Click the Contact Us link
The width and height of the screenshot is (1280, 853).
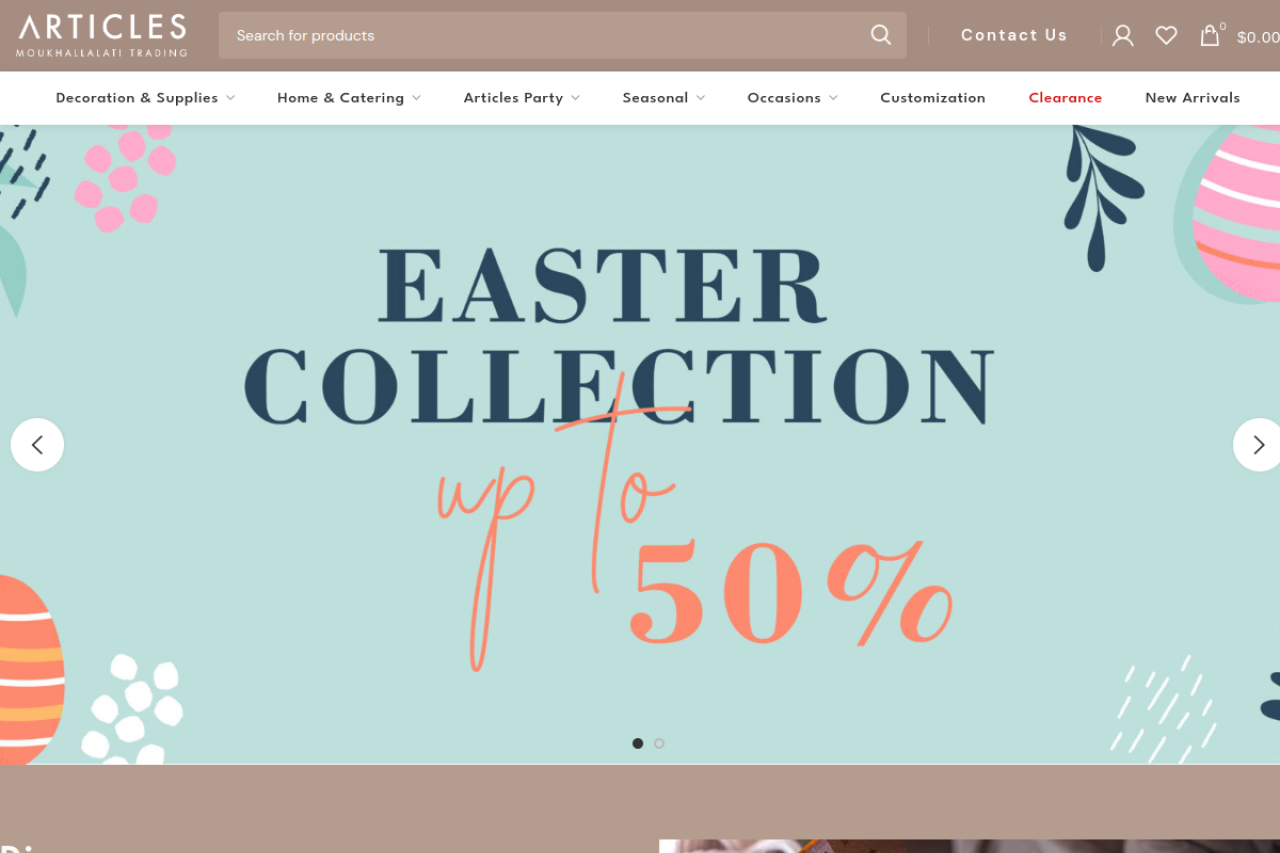point(1014,35)
